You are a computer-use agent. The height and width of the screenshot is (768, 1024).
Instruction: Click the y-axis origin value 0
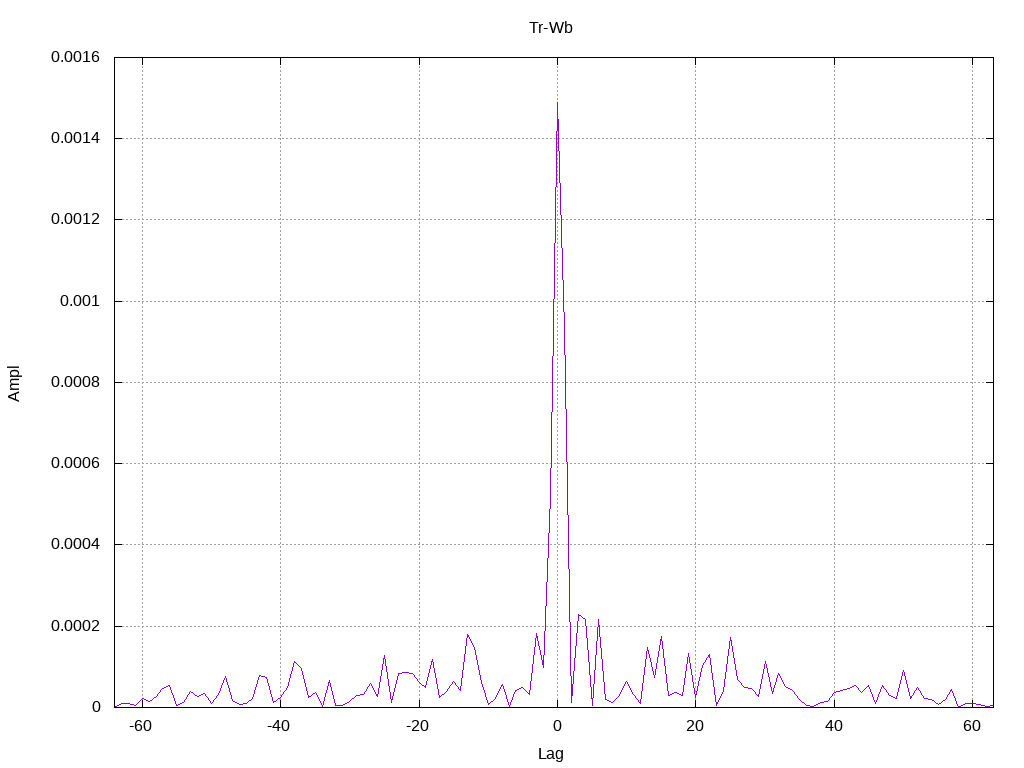[x=96, y=707]
